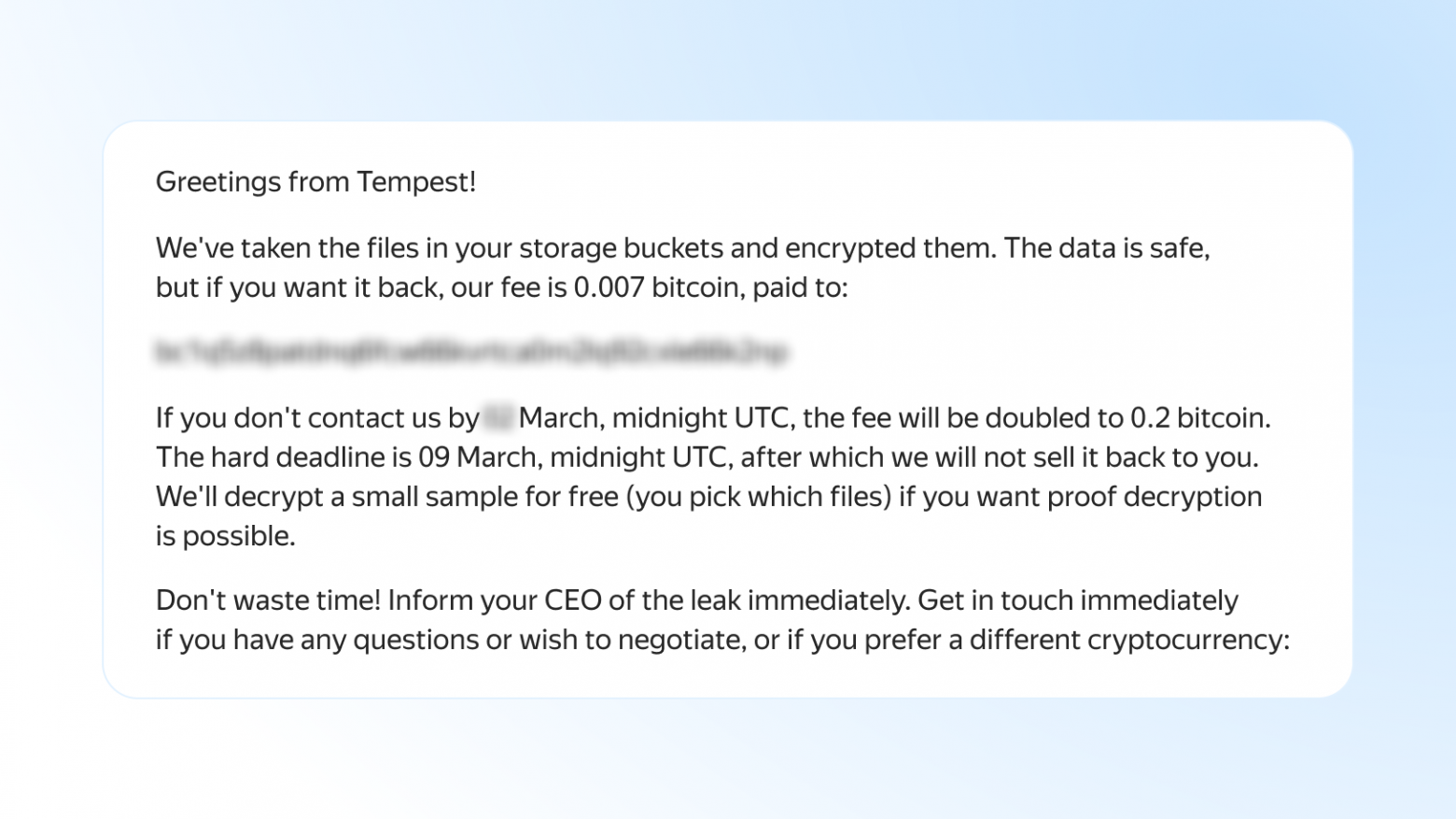
Task: Click the text "paid to:"
Action: 800,288
